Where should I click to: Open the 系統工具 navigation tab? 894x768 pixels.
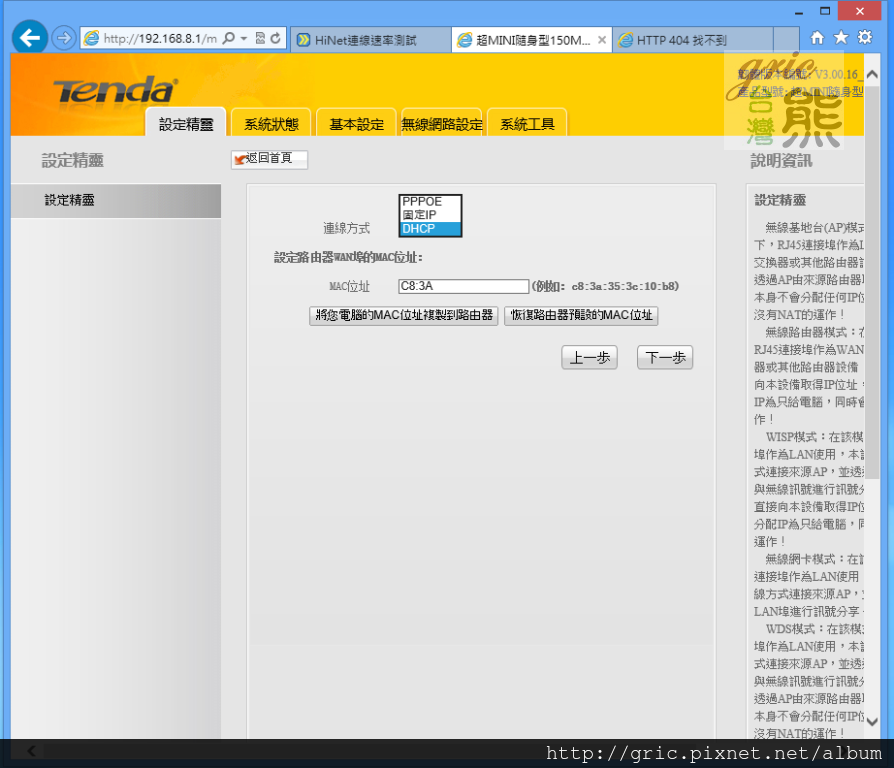[x=527, y=123]
